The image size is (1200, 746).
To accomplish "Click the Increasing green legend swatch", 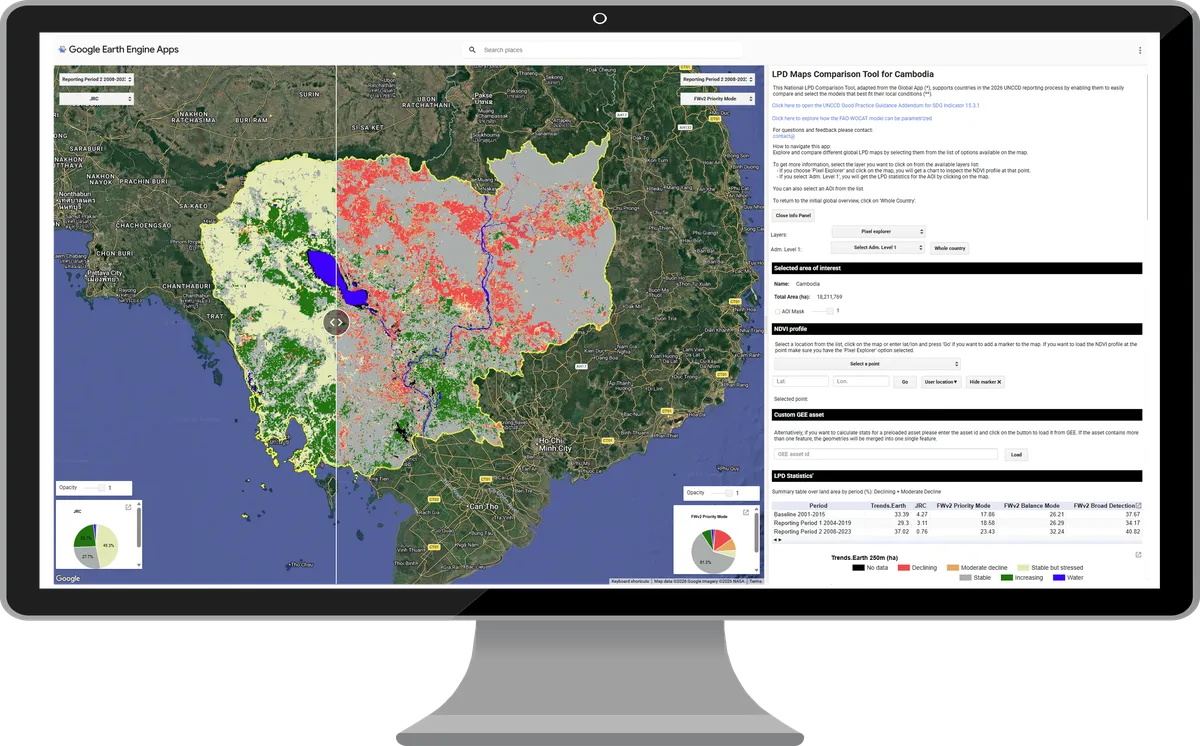I will 1007,577.
